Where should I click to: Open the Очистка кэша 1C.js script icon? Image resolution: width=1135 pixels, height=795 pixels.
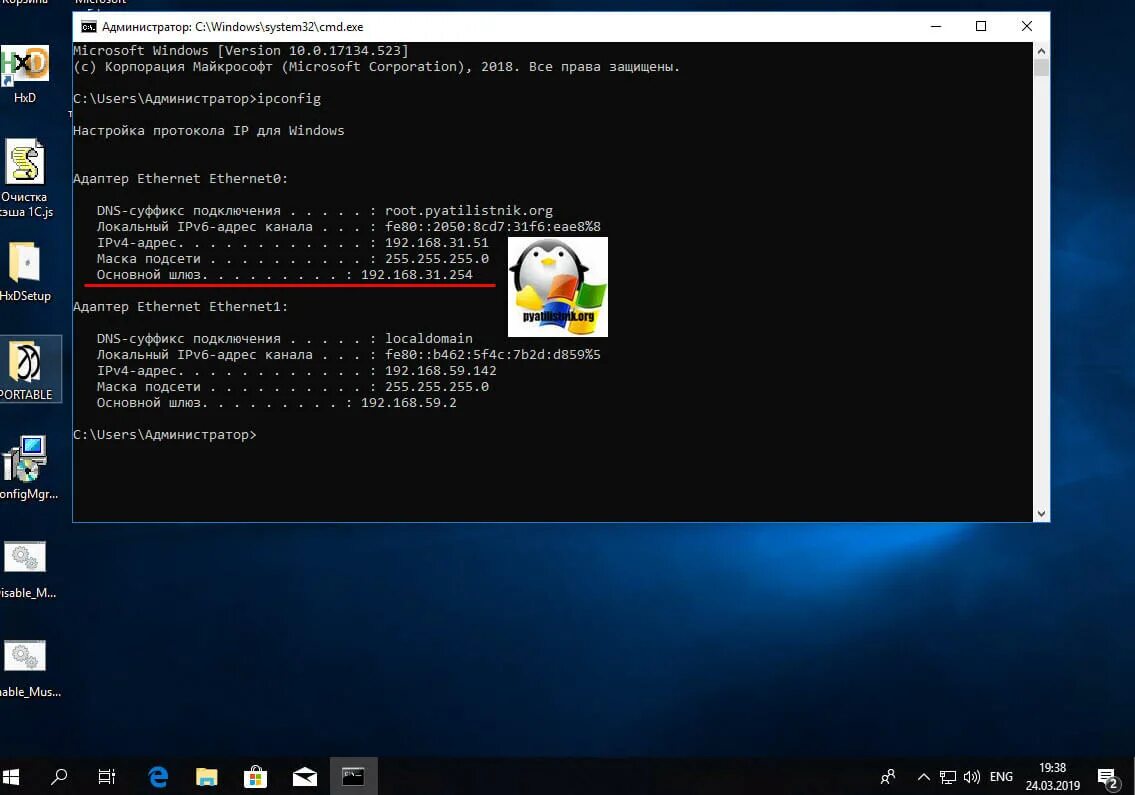coord(25,177)
